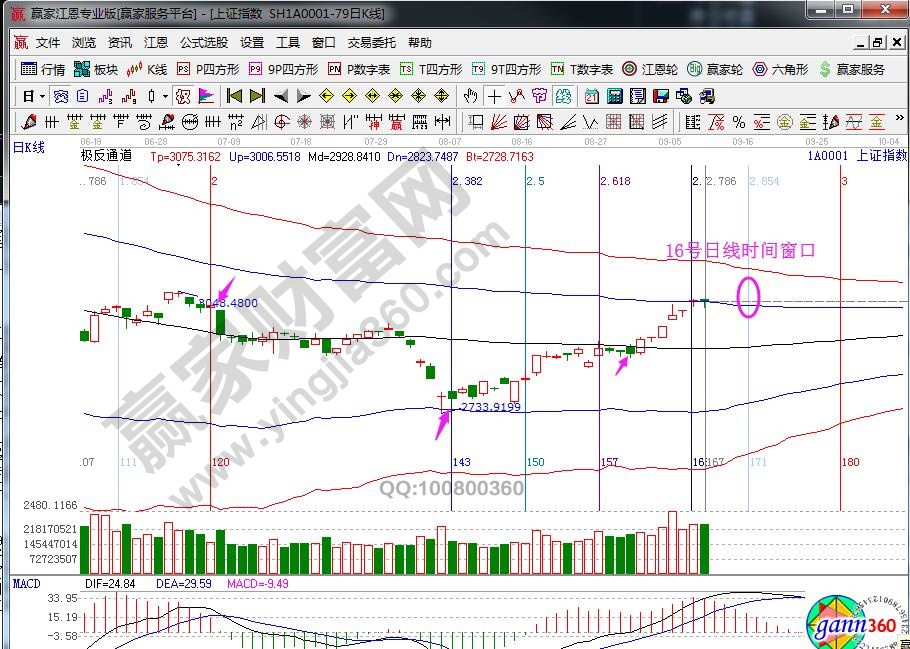910x649 pixels.
Task: Open the calculator tool icon
Action: pos(612,96)
